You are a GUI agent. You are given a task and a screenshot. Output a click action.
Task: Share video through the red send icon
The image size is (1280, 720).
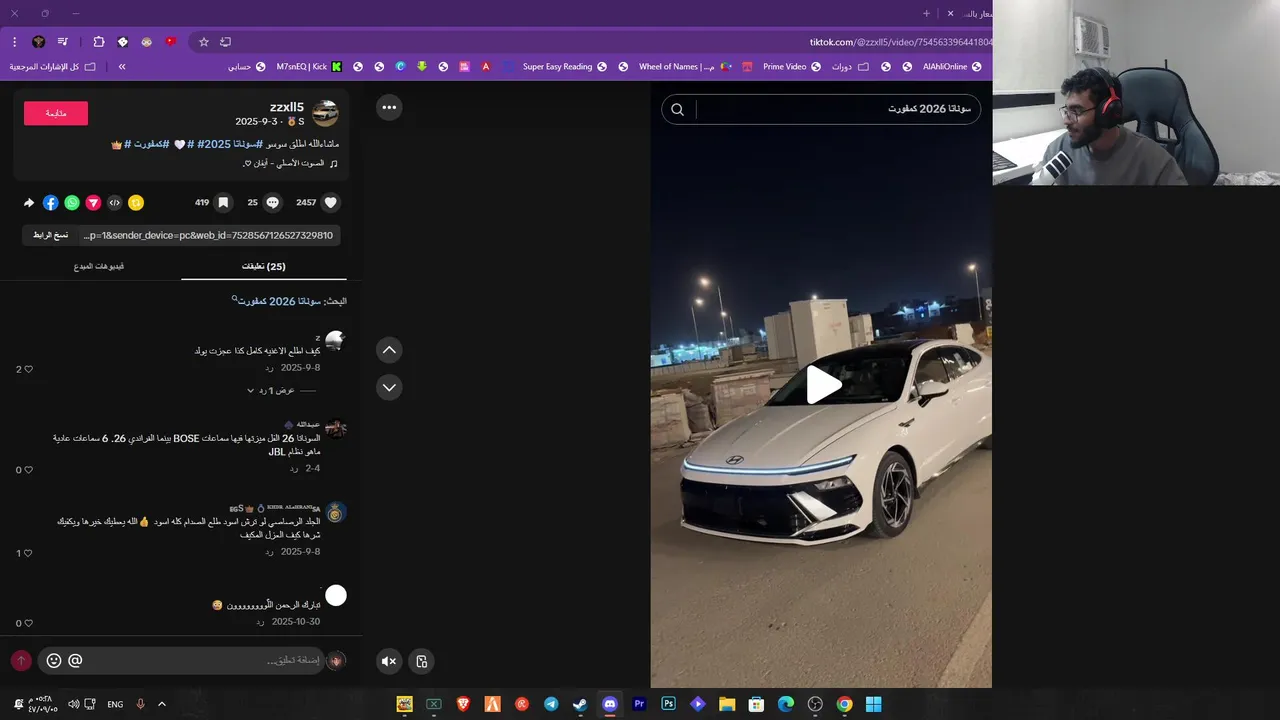tap(93, 203)
